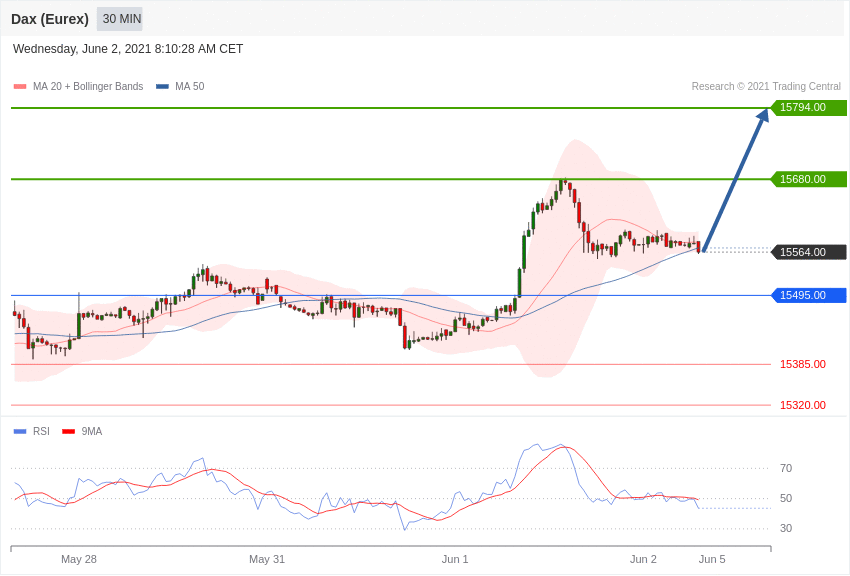Click the pink MA 20 Bollinger legend swatch

coord(20,87)
